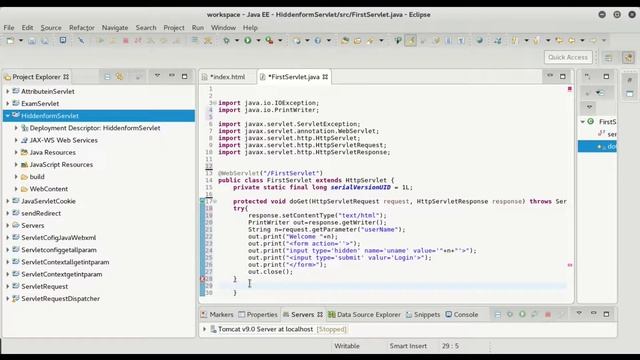The width and height of the screenshot is (640, 360).
Task: Open Project Explorer view menu triangle
Action: pos(157,76)
